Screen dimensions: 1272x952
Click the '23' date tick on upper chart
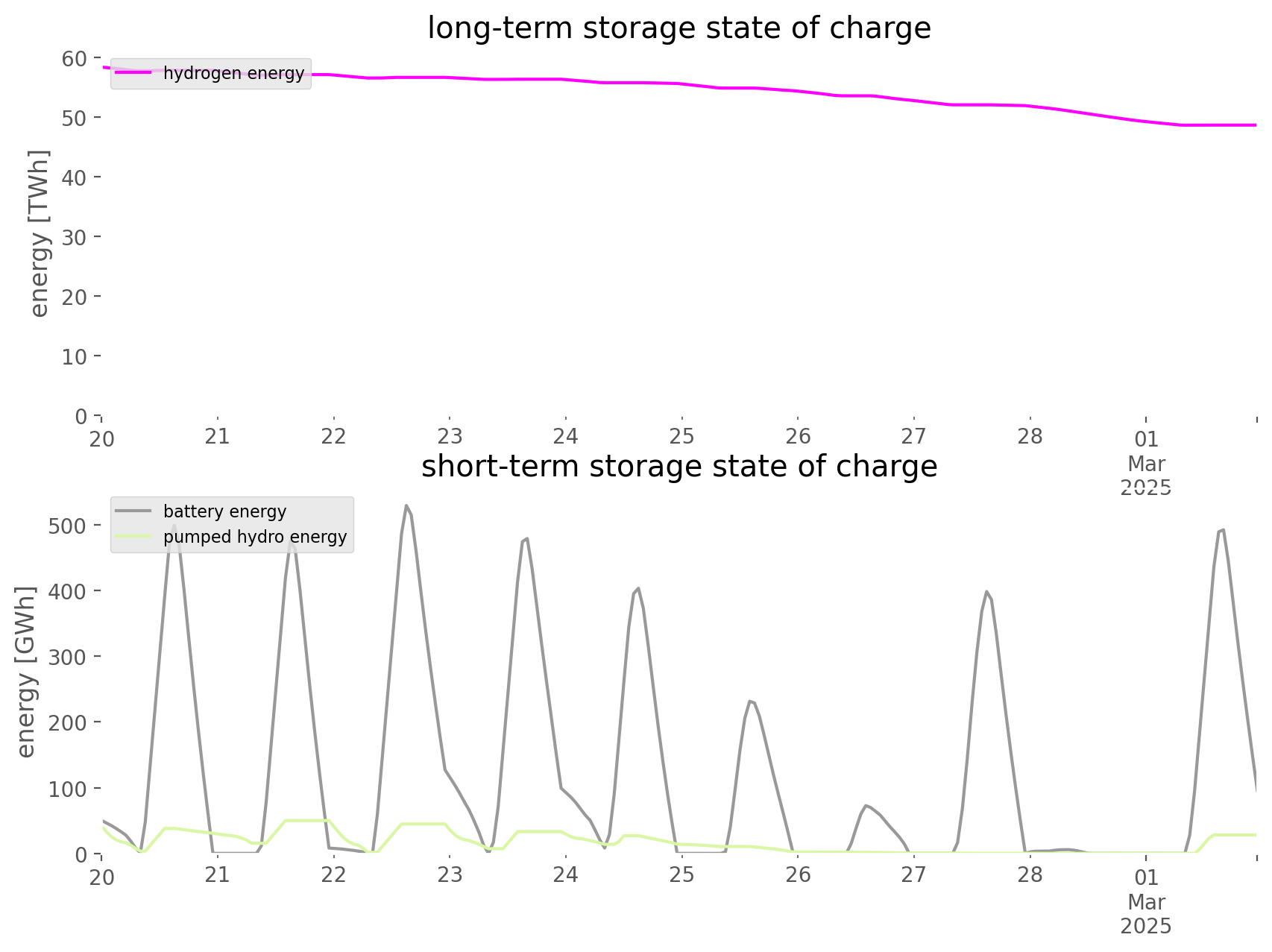click(x=450, y=436)
